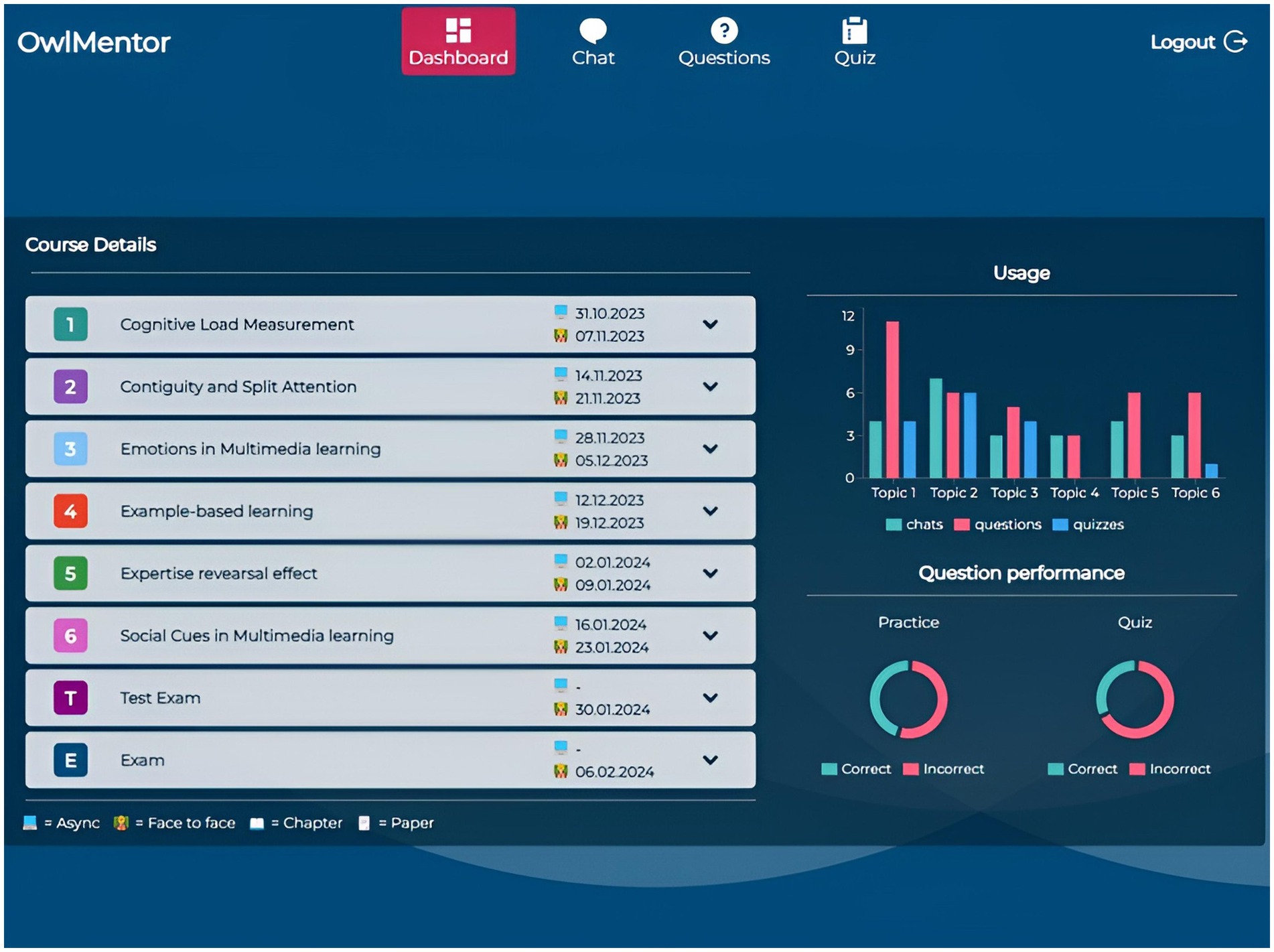The height and width of the screenshot is (952, 1274).
Task: Expand the Emotions in Multimedia learning row
Action: 710,449
